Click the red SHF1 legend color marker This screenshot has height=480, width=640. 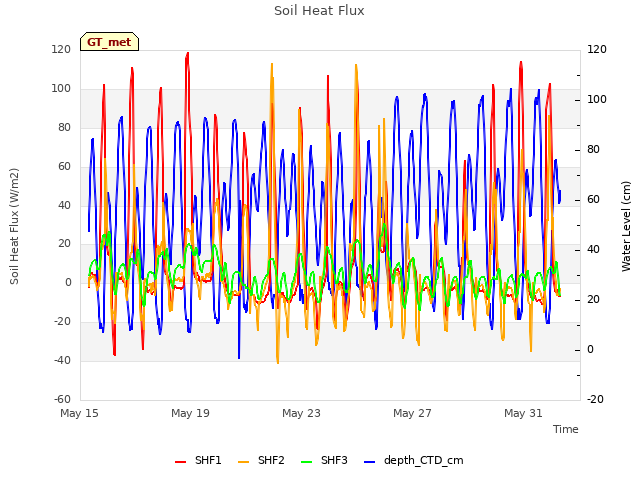click(x=180, y=462)
